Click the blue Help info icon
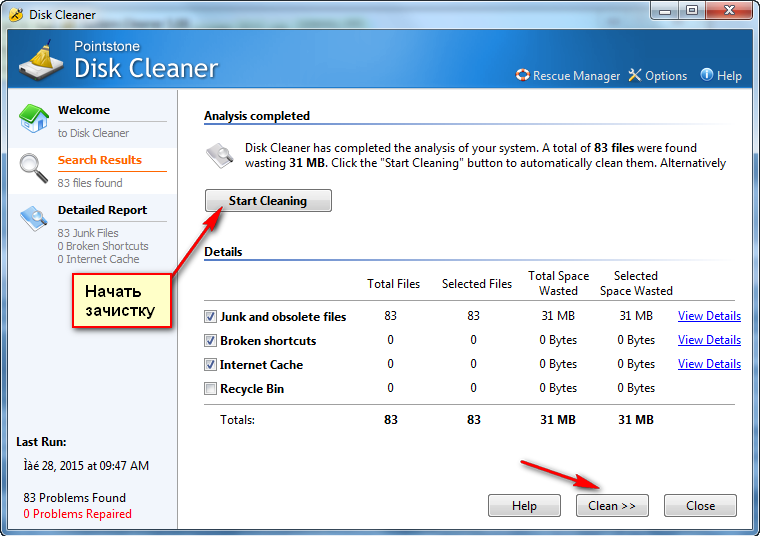 click(707, 75)
